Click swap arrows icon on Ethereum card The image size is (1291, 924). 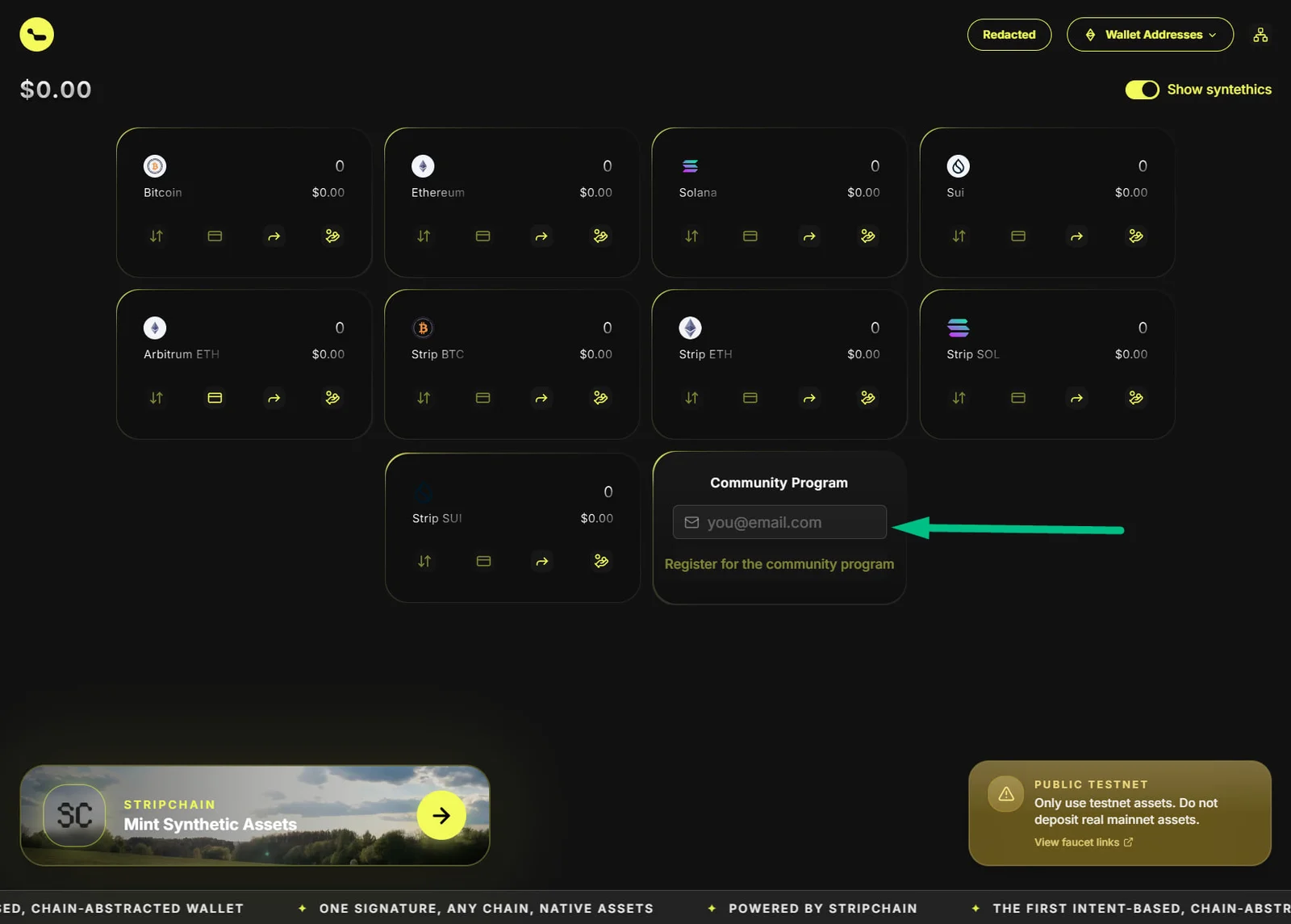424,236
